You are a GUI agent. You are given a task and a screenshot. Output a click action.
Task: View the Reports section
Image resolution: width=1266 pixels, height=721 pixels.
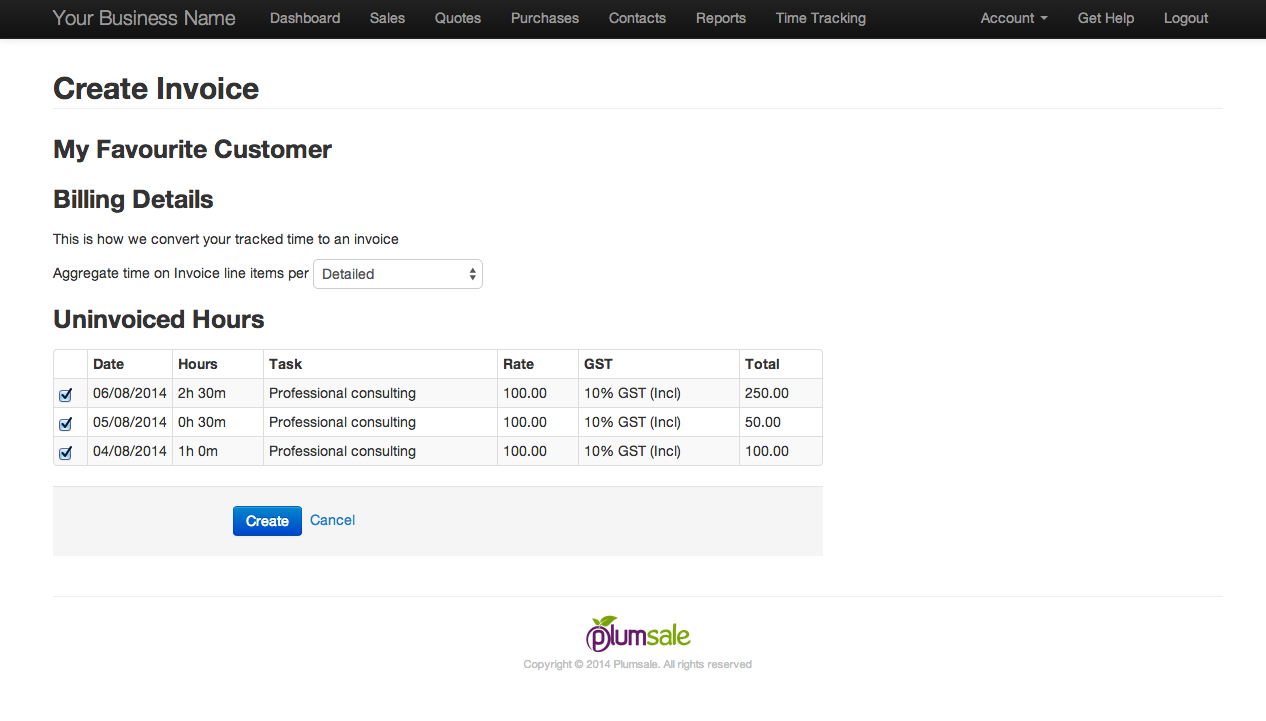pyautogui.click(x=721, y=18)
